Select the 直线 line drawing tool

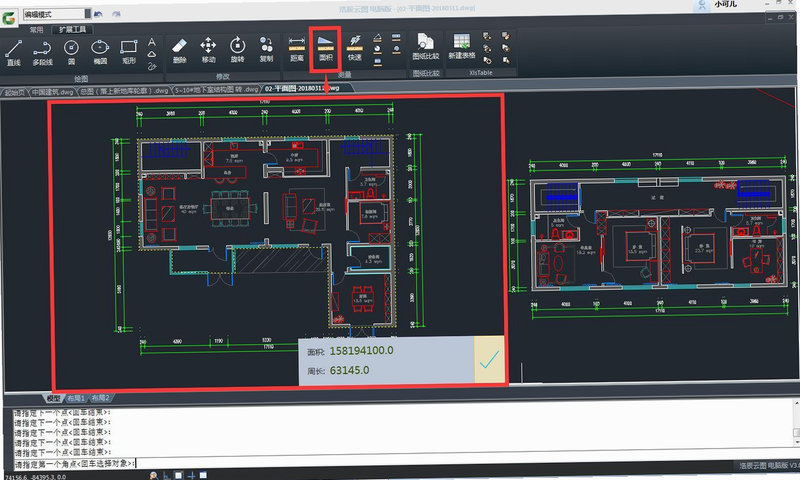click(x=14, y=53)
